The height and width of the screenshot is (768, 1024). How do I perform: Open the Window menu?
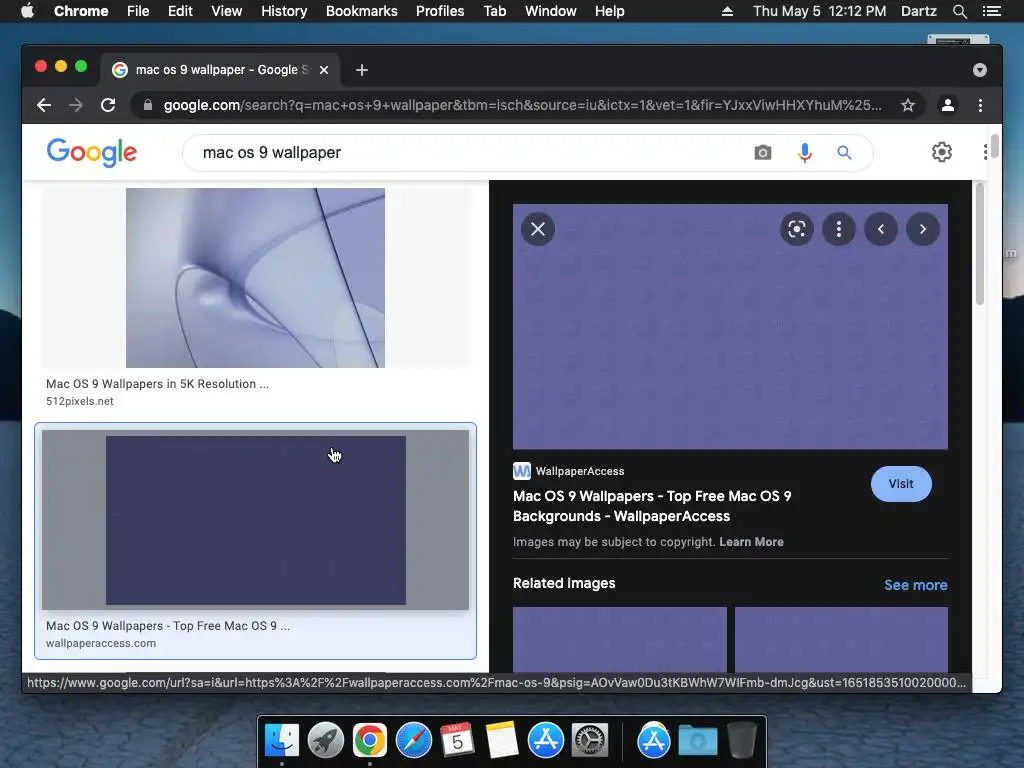[x=551, y=11]
